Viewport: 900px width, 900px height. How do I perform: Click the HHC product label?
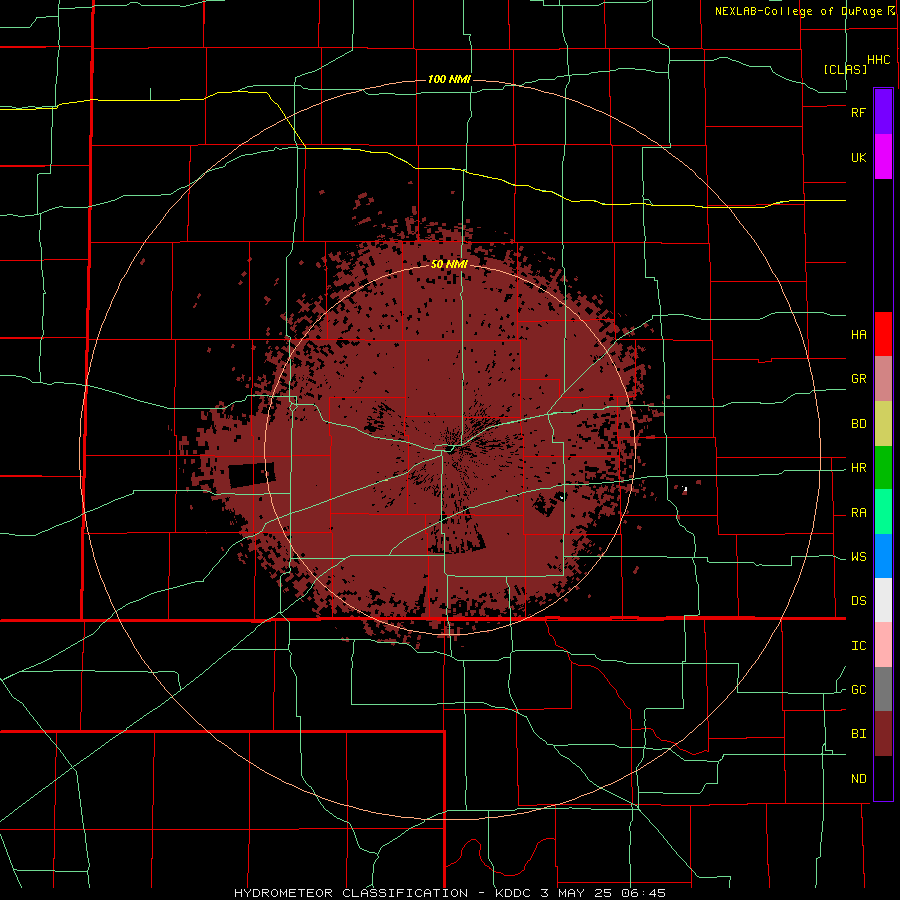coord(879,60)
